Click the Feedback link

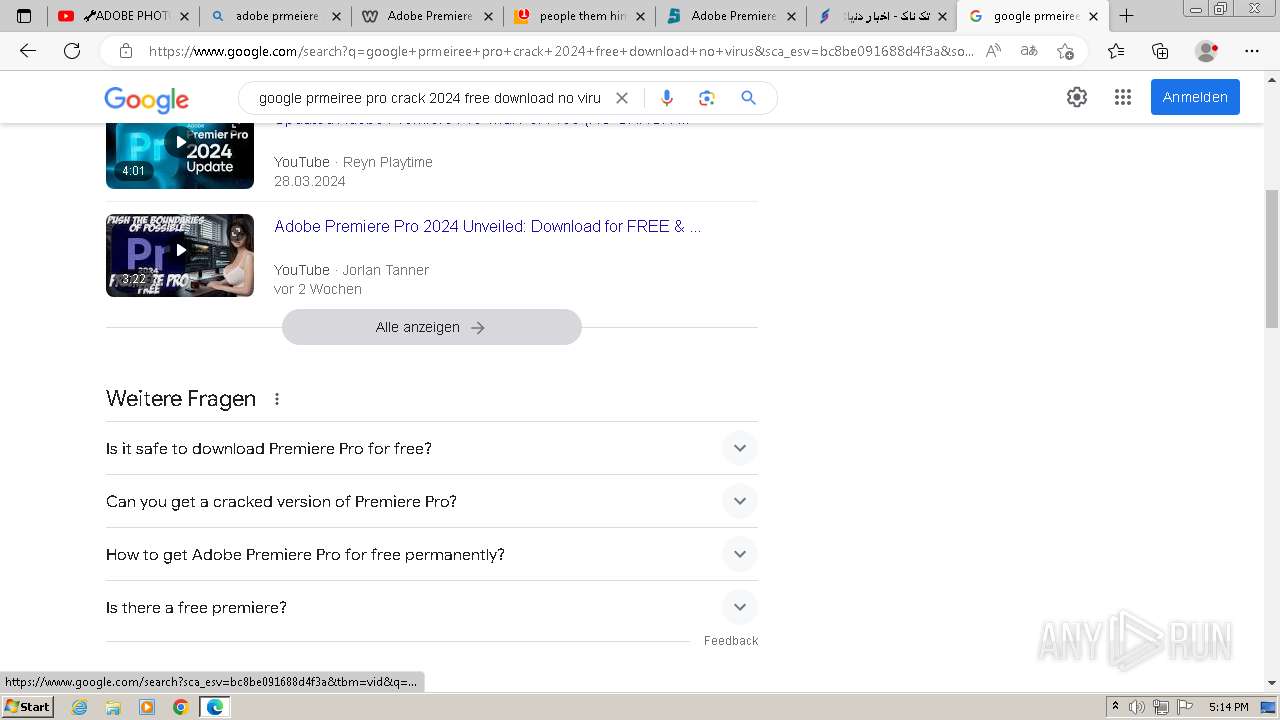(731, 640)
